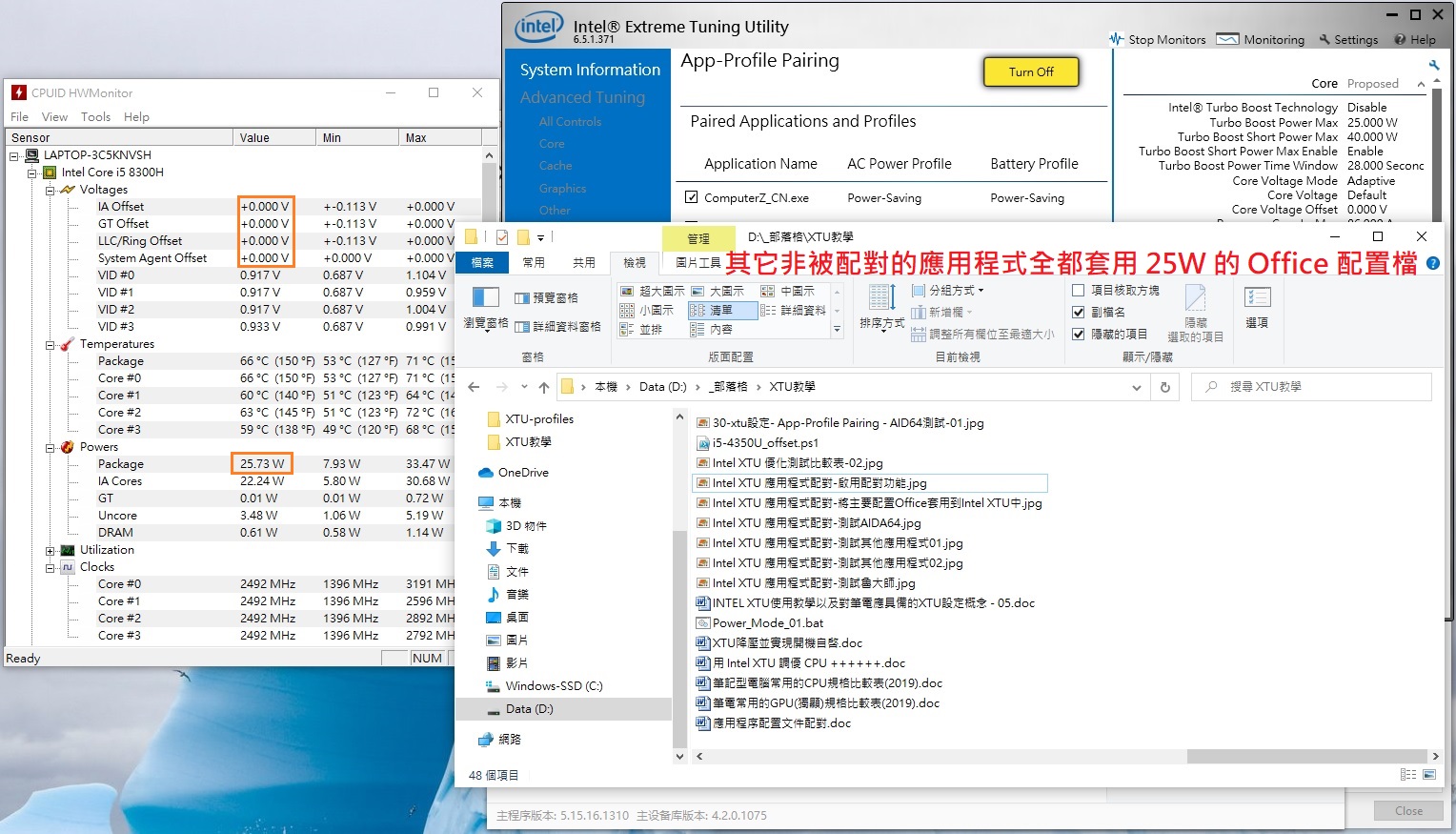
Task: Open the address bar history dropdown
Action: coord(1136,387)
